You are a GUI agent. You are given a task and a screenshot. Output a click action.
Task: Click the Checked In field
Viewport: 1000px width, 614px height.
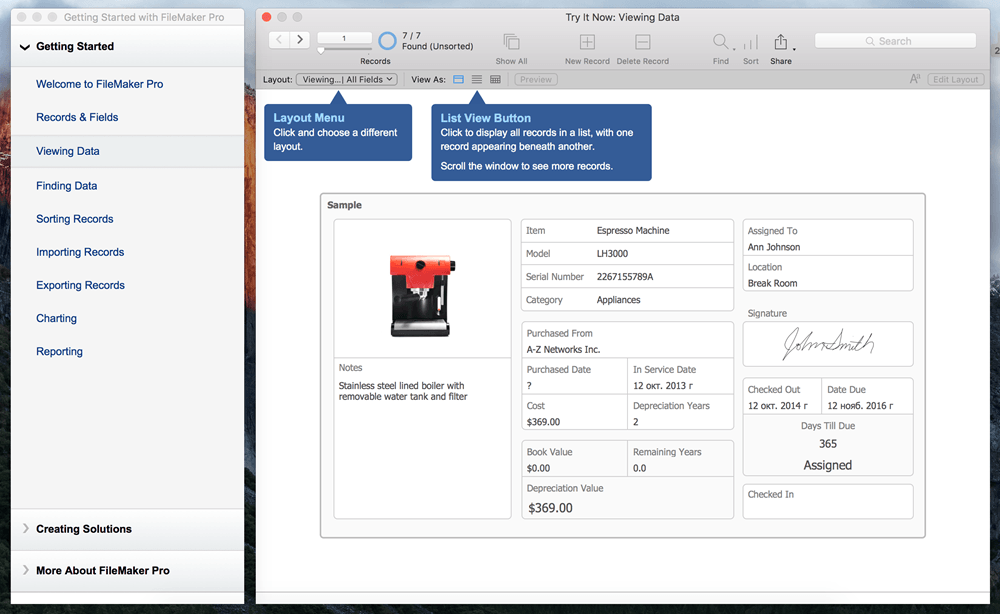pyautogui.click(x=828, y=501)
